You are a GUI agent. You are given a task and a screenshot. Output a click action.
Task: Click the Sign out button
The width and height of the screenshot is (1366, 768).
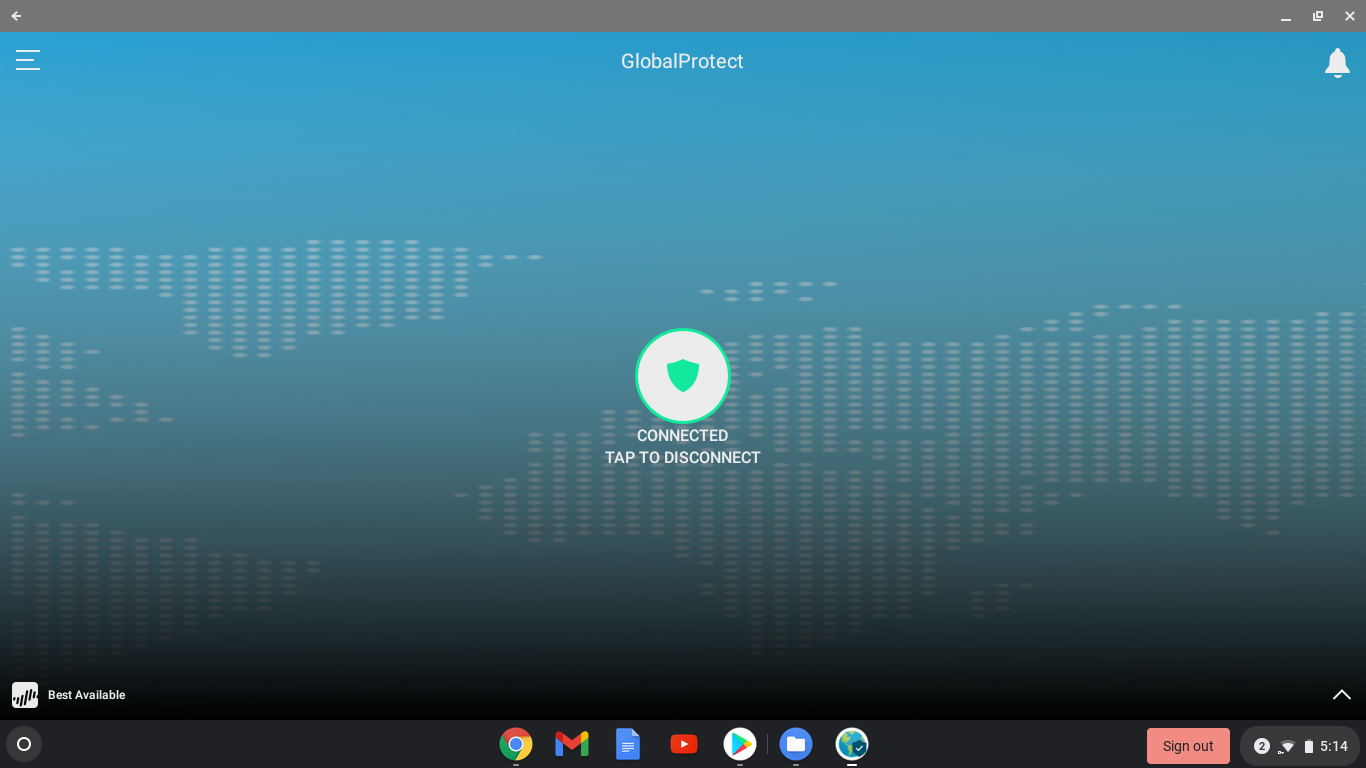pyautogui.click(x=1188, y=746)
